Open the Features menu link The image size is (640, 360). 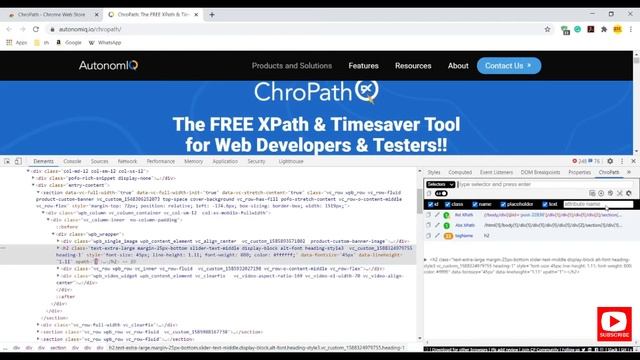pyautogui.click(x=363, y=66)
